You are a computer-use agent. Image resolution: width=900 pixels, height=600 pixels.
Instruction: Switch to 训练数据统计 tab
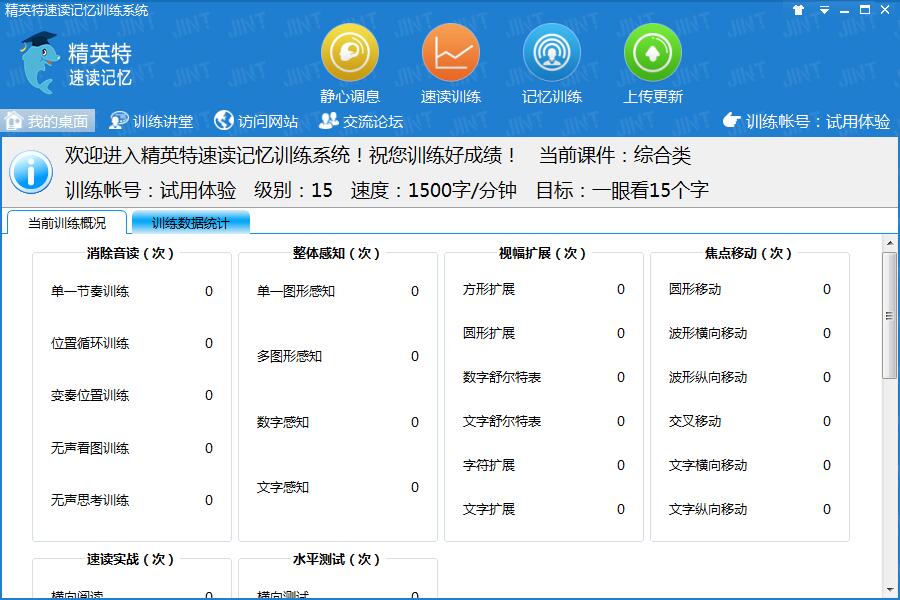tap(190, 223)
